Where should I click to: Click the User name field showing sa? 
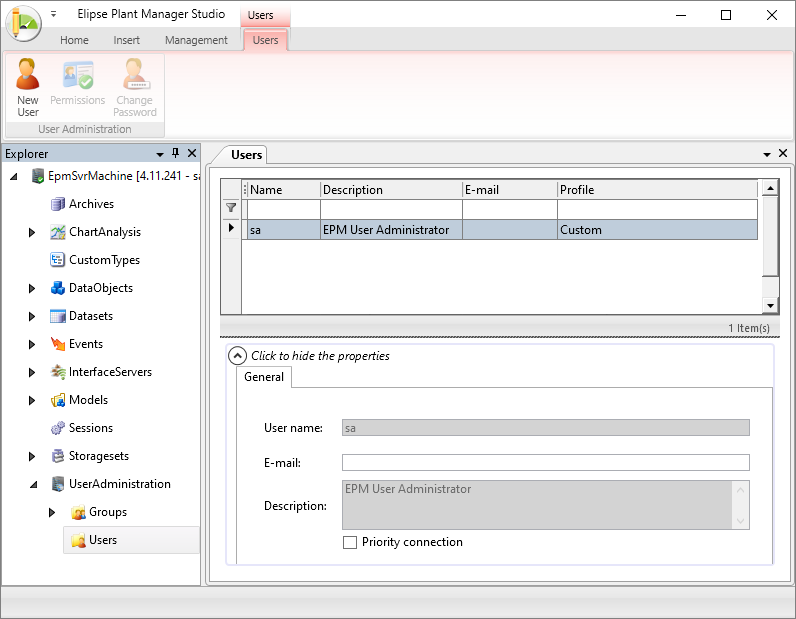[546, 428]
